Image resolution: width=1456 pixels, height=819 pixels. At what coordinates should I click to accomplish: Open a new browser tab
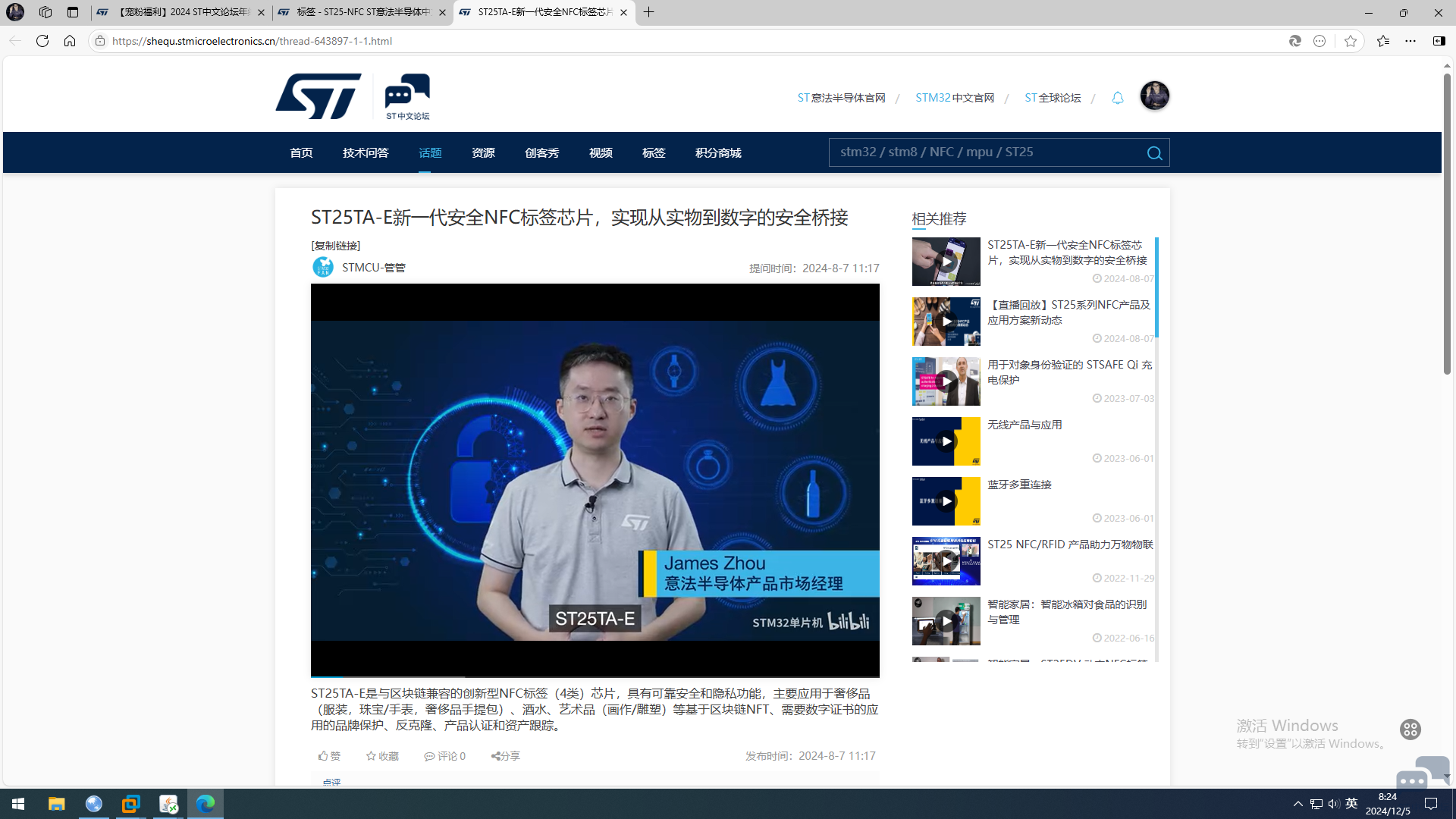[649, 12]
